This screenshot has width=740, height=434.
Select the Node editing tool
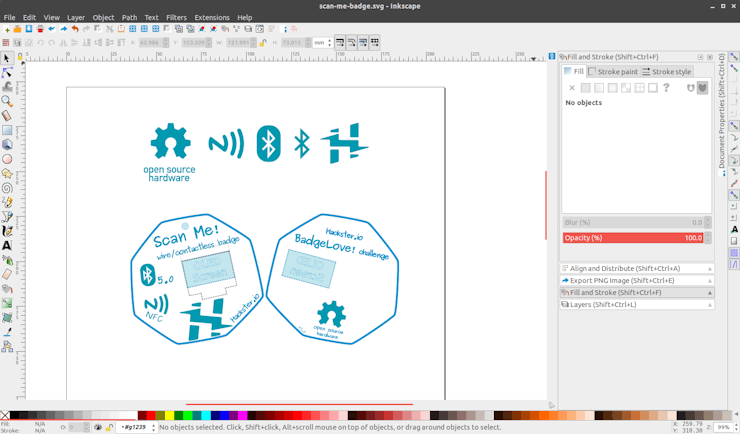pyautogui.click(x=7, y=73)
